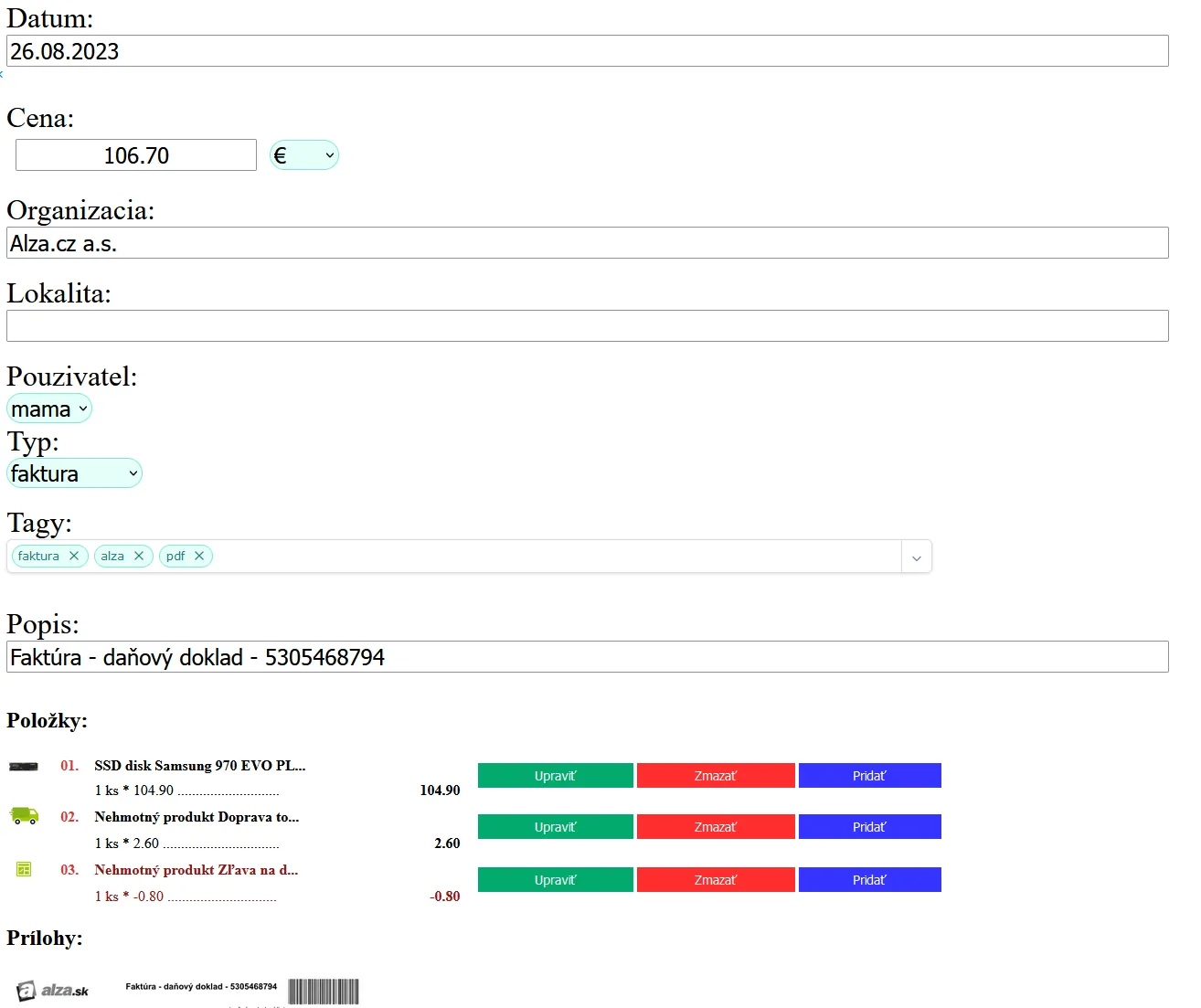The height and width of the screenshot is (1008, 1201).
Task: Click into the Datum field
Action: coord(587,51)
